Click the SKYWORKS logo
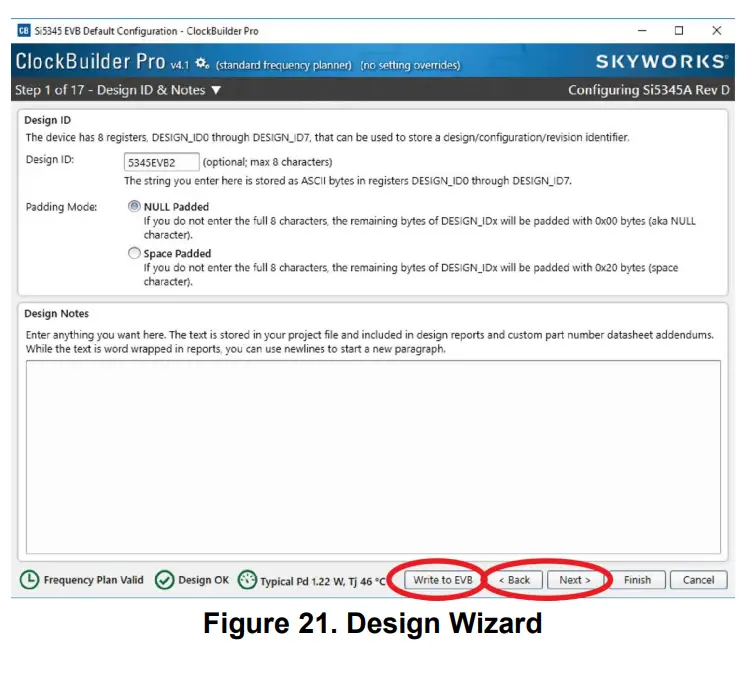 coord(662,61)
